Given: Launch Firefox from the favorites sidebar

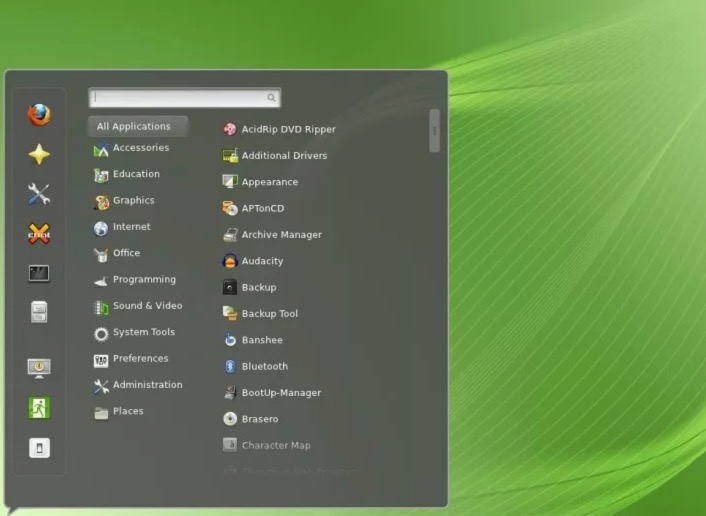Looking at the screenshot, I should point(39,114).
